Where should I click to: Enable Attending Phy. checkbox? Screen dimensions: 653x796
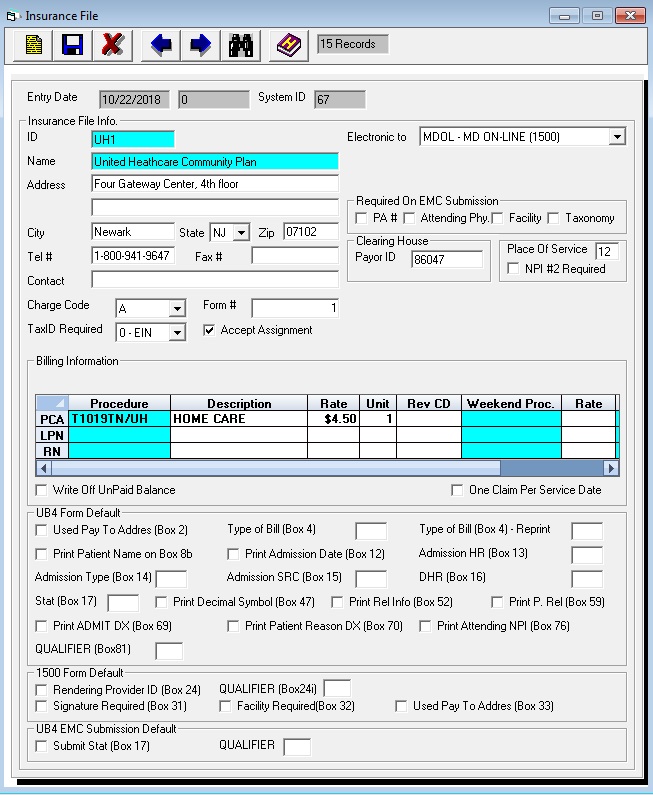(409, 218)
